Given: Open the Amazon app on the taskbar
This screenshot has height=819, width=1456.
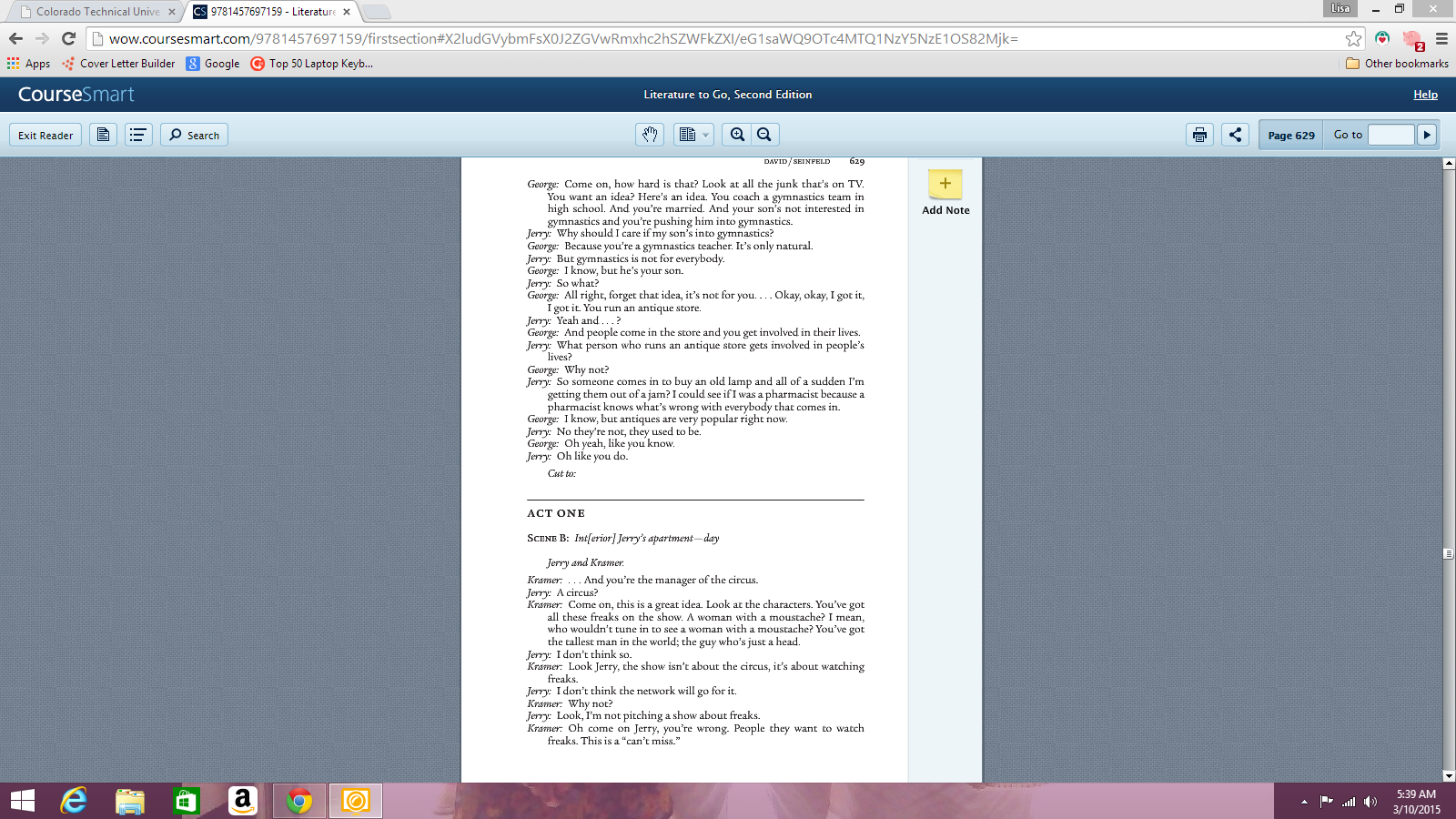Looking at the screenshot, I should (x=242, y=801).
